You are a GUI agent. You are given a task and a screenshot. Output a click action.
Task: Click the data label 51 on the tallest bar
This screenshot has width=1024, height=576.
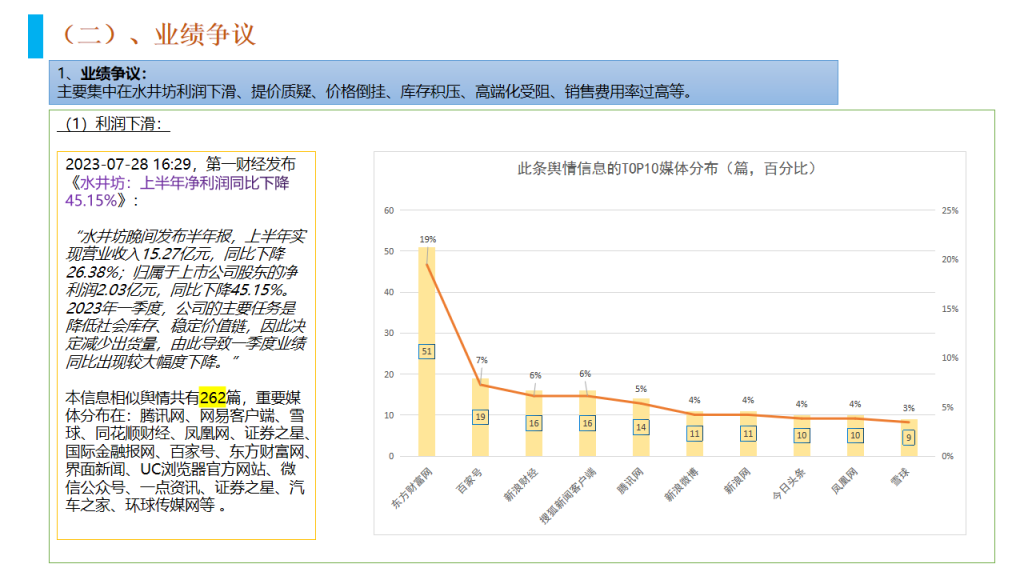point(427,351)
